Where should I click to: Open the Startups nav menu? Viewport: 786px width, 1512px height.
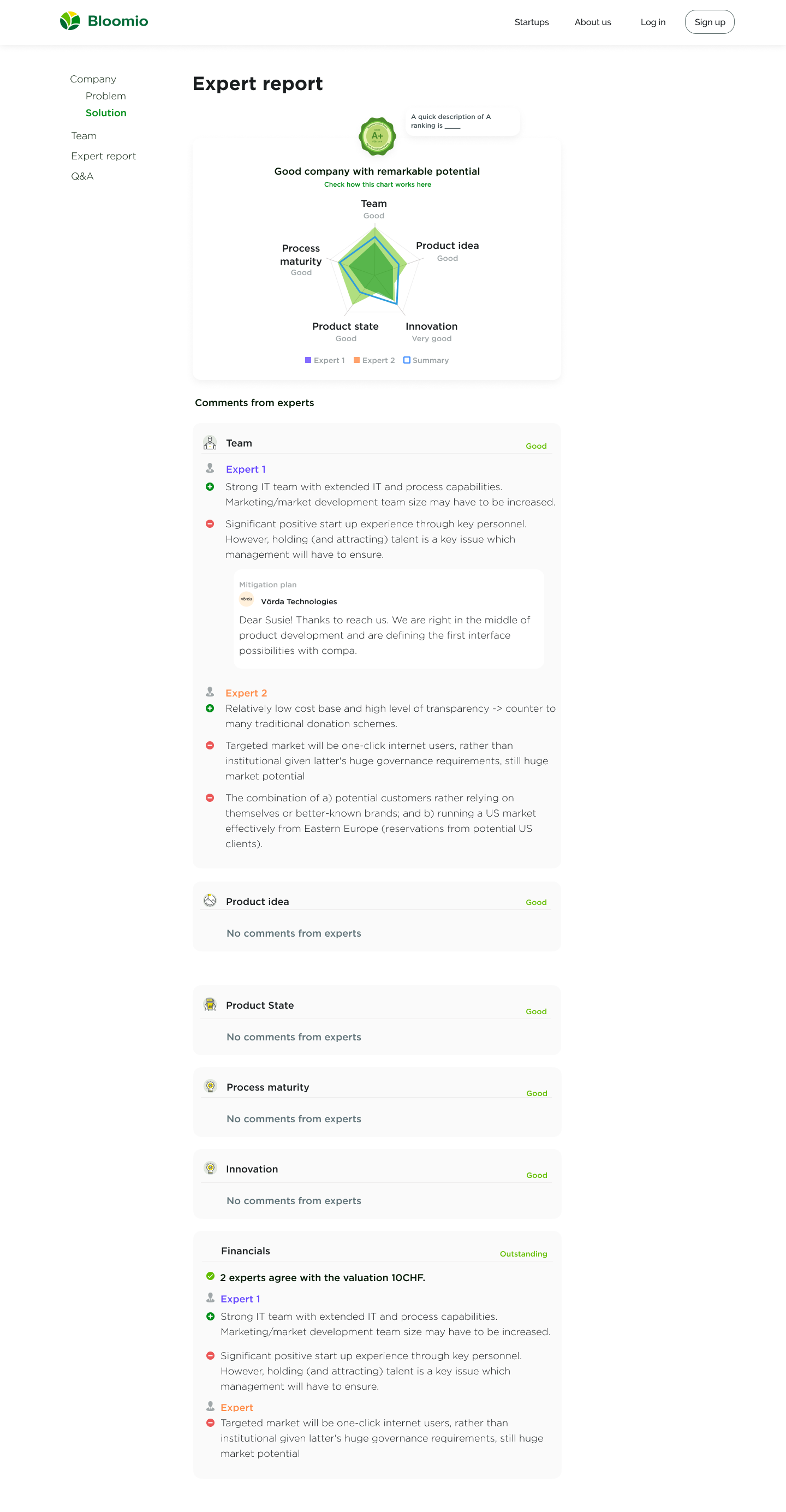click(531, 22)
